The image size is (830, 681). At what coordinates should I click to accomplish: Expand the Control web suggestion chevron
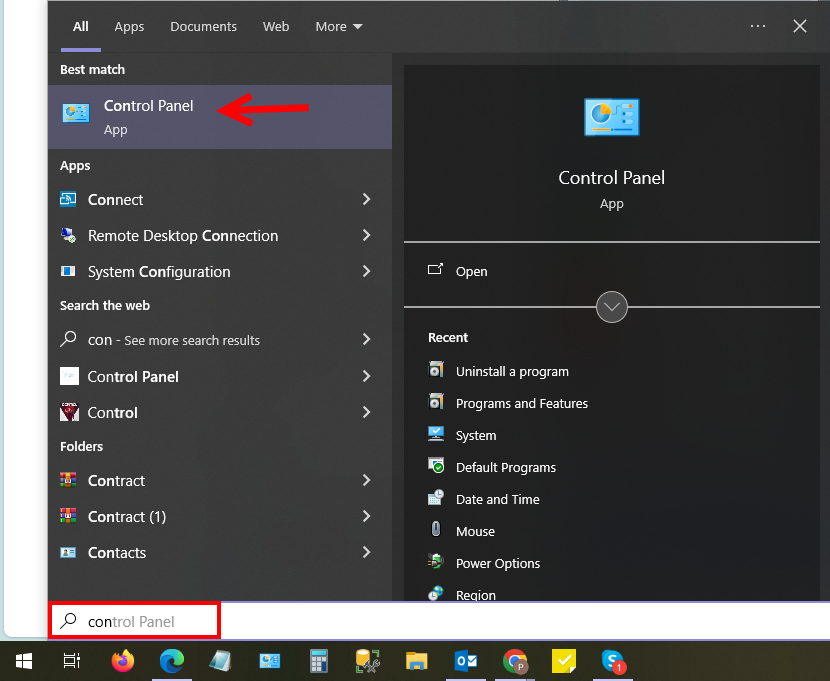(366, 412)
